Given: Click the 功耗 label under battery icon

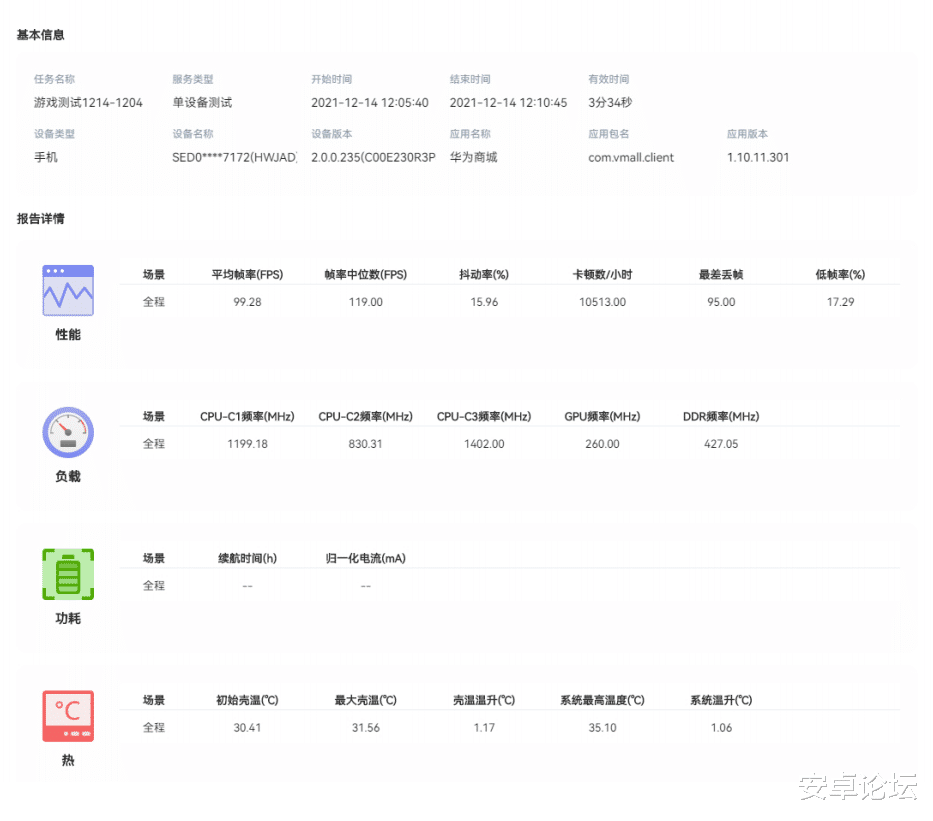Looking at the screenshot, I should (68, 618).
